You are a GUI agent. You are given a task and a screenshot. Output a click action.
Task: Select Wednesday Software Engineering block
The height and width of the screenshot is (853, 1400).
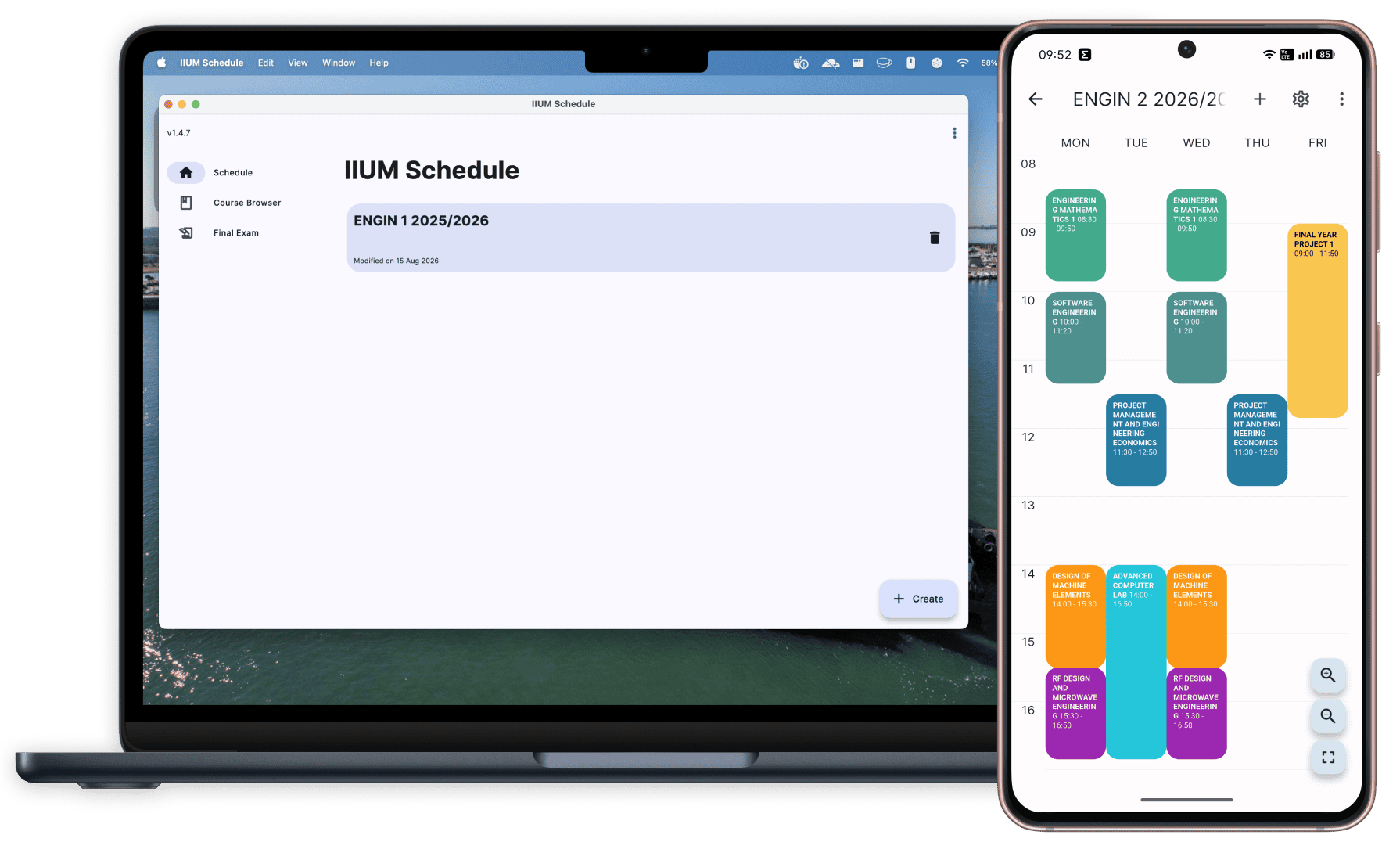[x=1197, y=337]
